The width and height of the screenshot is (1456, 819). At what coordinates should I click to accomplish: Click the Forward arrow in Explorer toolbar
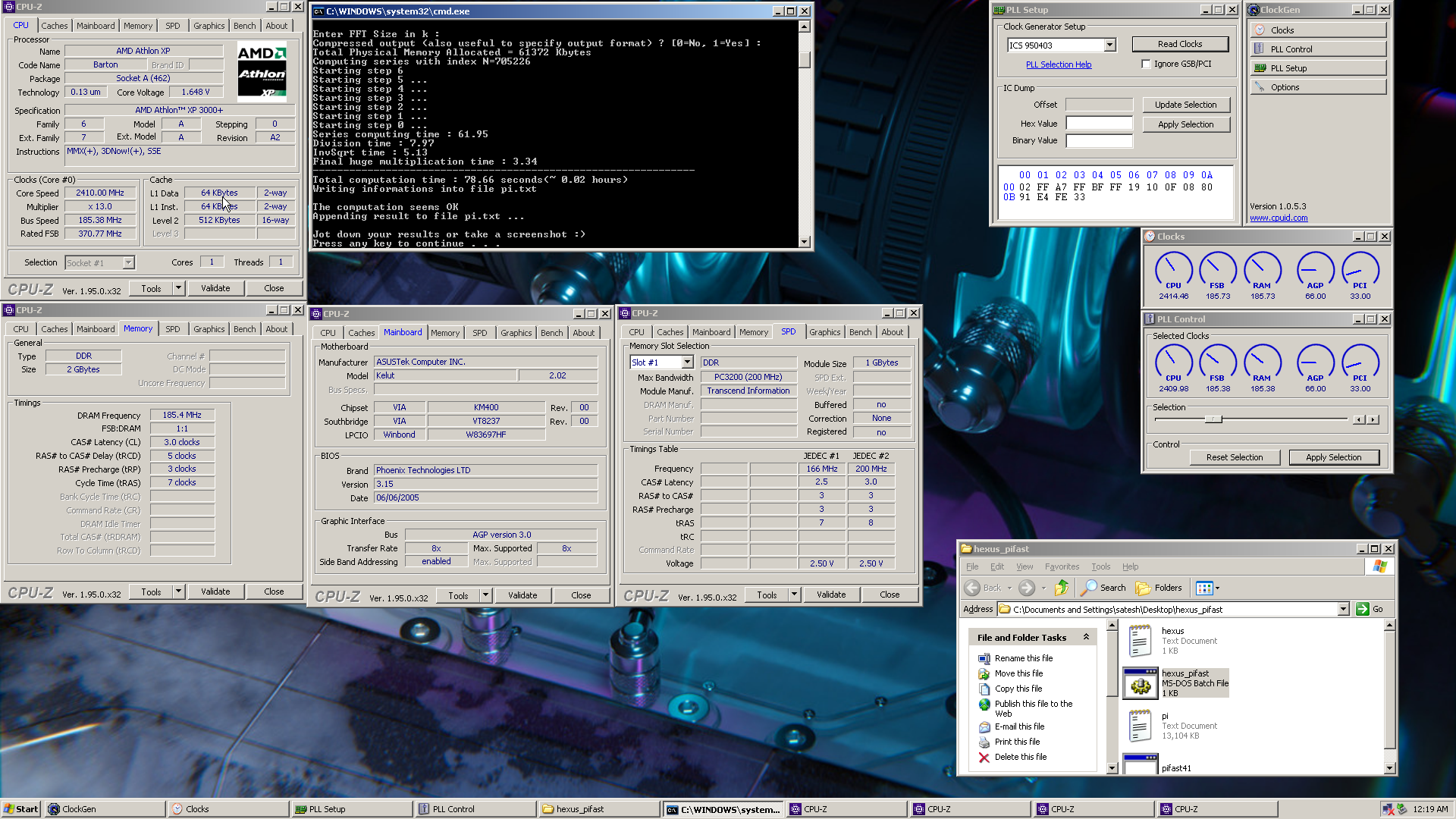[1027, 588]
